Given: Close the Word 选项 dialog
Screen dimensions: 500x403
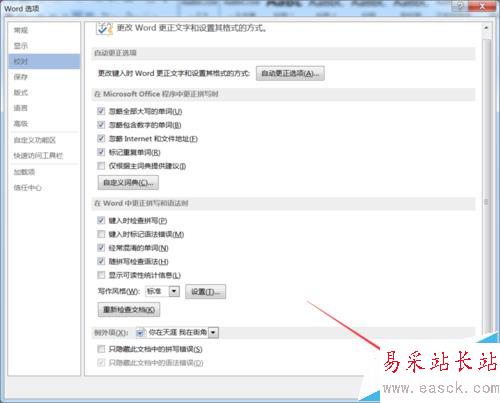Looking at the screenshot, I should point(482,6).
